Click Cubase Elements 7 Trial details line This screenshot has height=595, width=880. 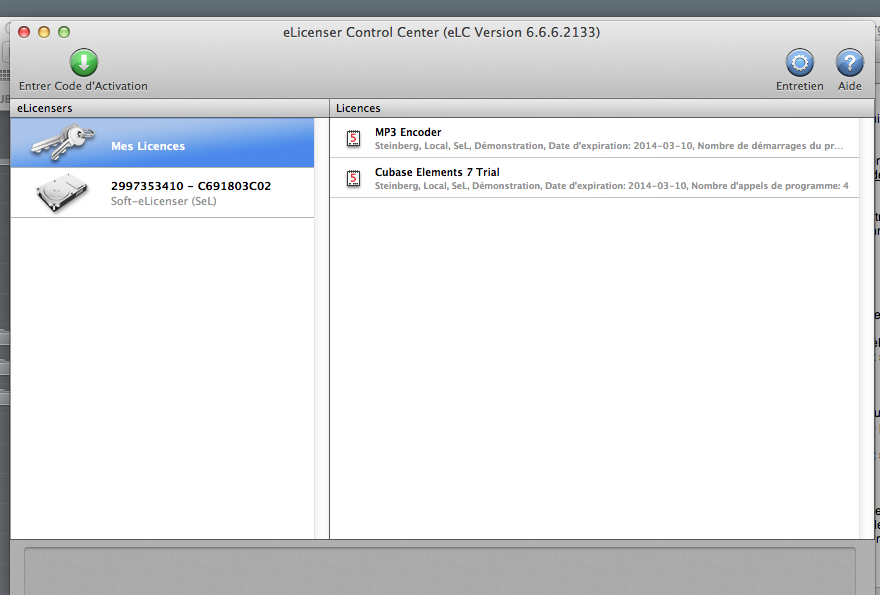611,186
